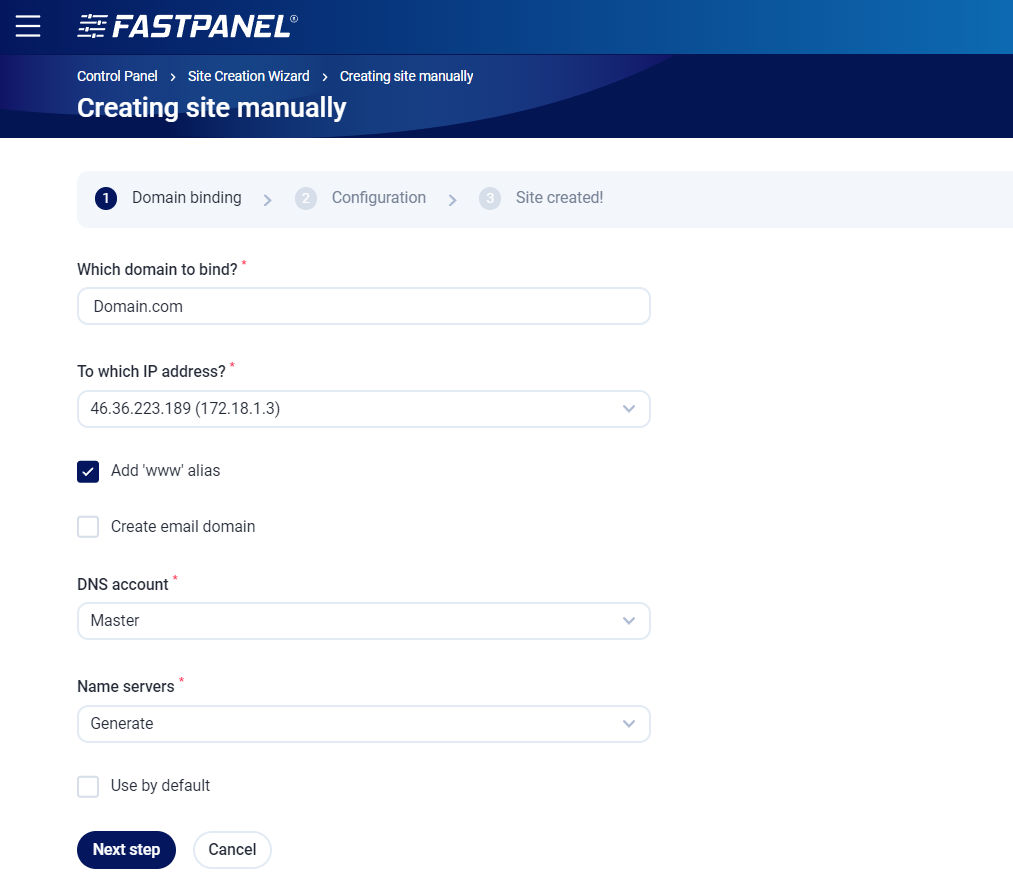The width and height of the screenshot is (1013, 878).
Task: Toggle the Add 'www' alias checkbox
Action: pyautogui.click(x=88, y=471)
